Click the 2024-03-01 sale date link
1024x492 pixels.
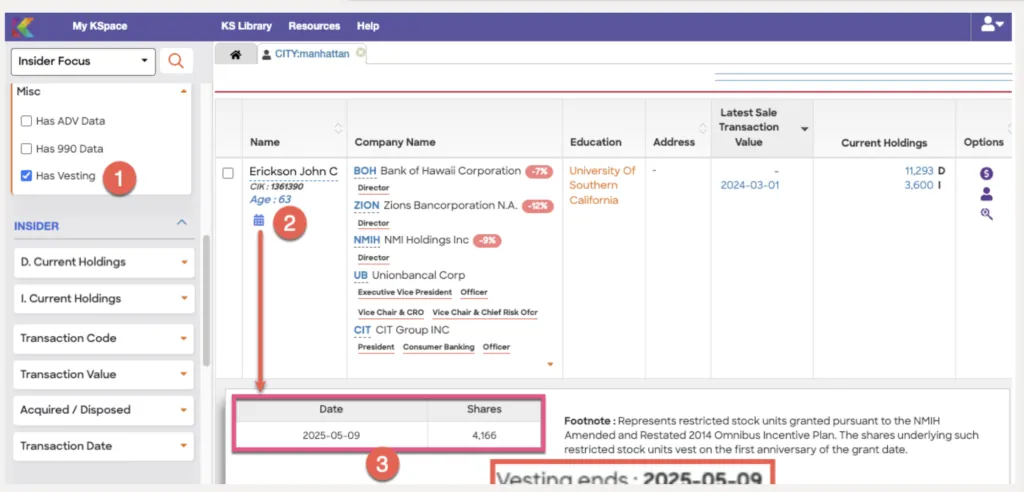(750, 186)
